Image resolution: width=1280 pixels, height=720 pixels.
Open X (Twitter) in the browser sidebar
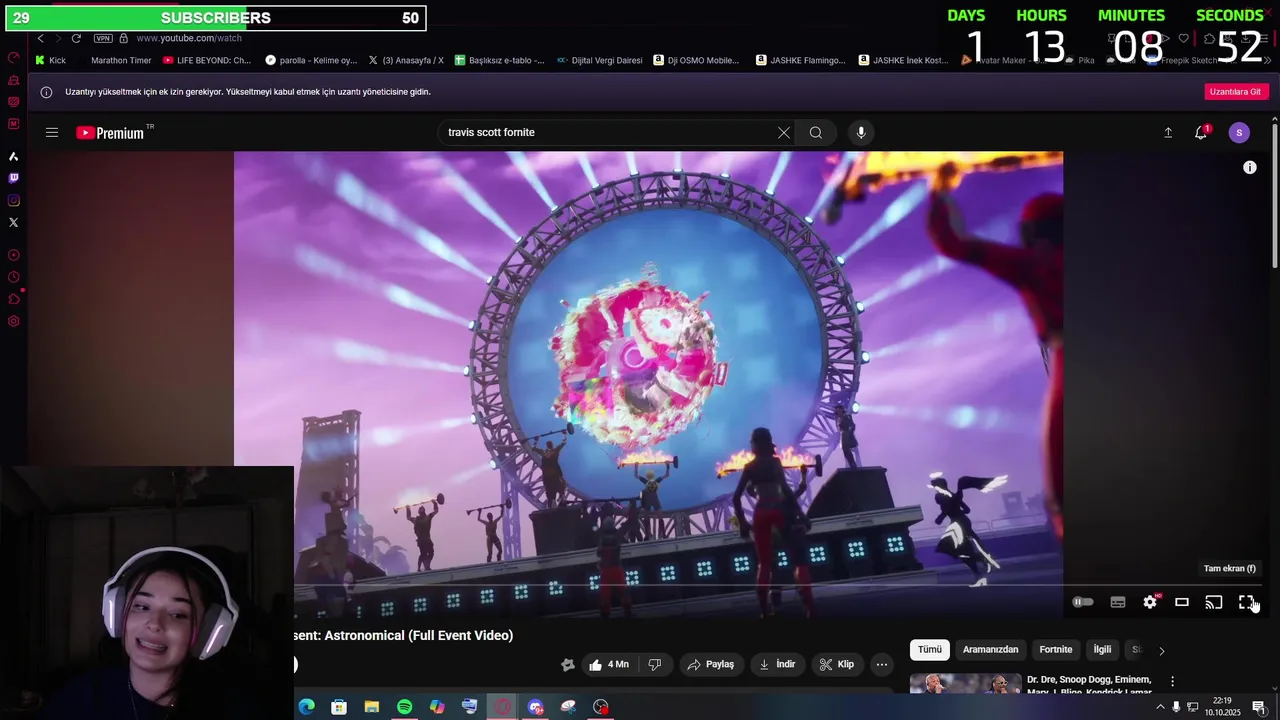[14, 222]
